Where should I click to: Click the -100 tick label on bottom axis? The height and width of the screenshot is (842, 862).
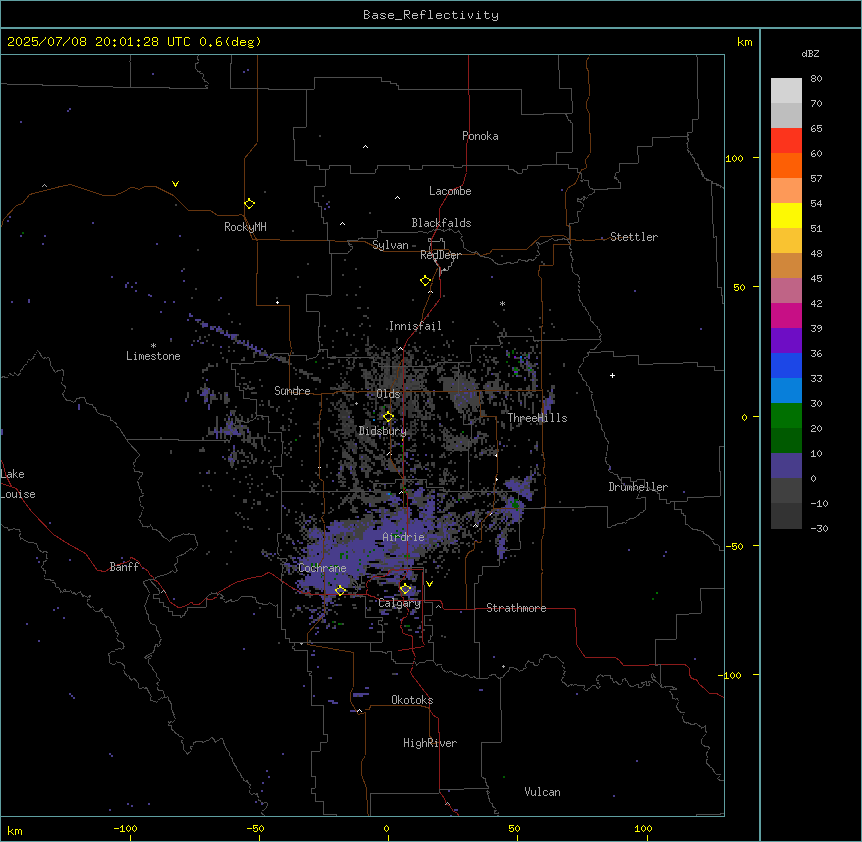[125, 828]
